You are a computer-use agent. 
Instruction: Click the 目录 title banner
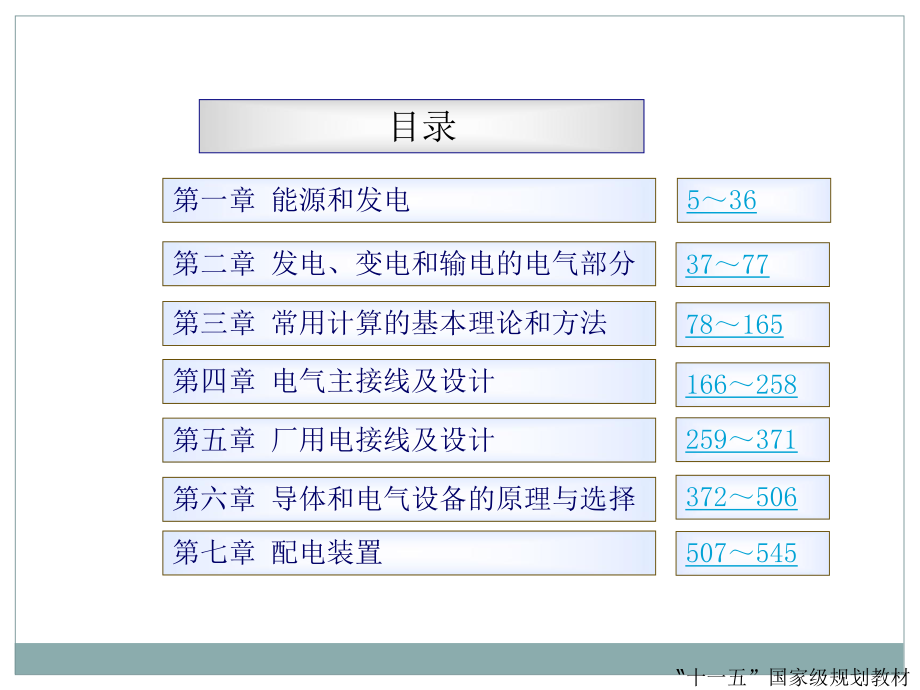[x=422, y=127]
